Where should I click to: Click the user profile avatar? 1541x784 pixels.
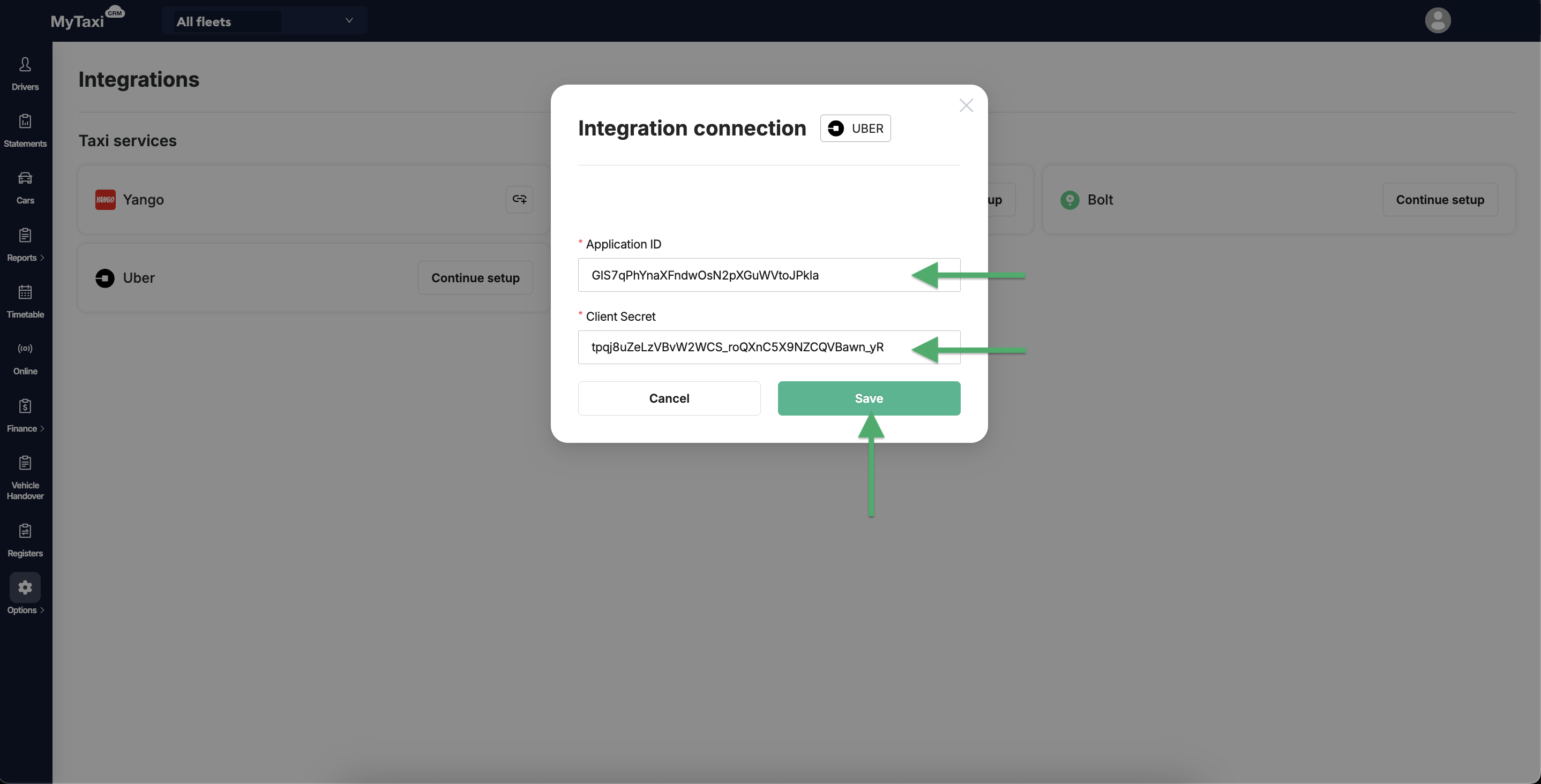coord(1438,20)
